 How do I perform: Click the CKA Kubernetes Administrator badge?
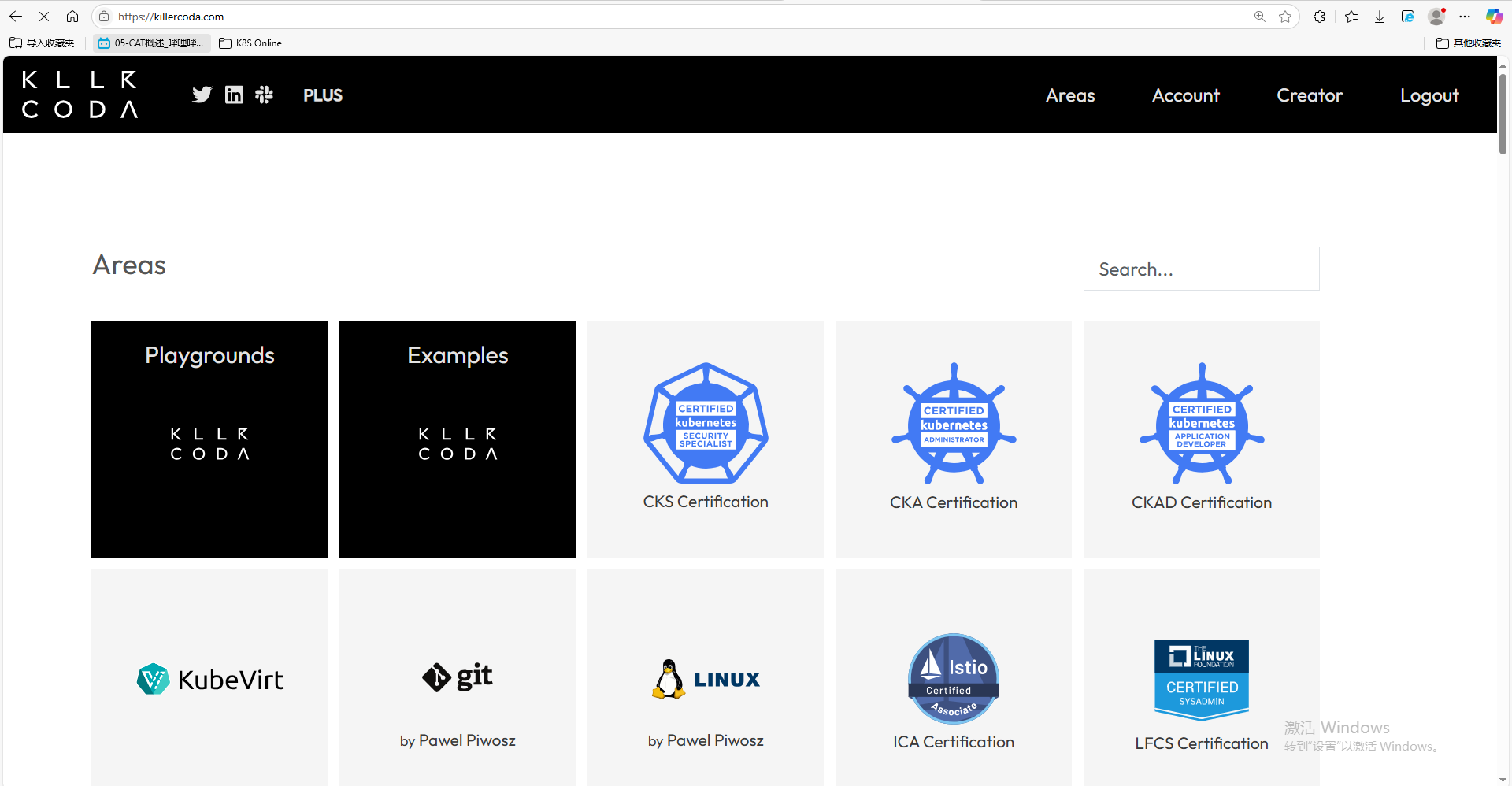[954, 423]
